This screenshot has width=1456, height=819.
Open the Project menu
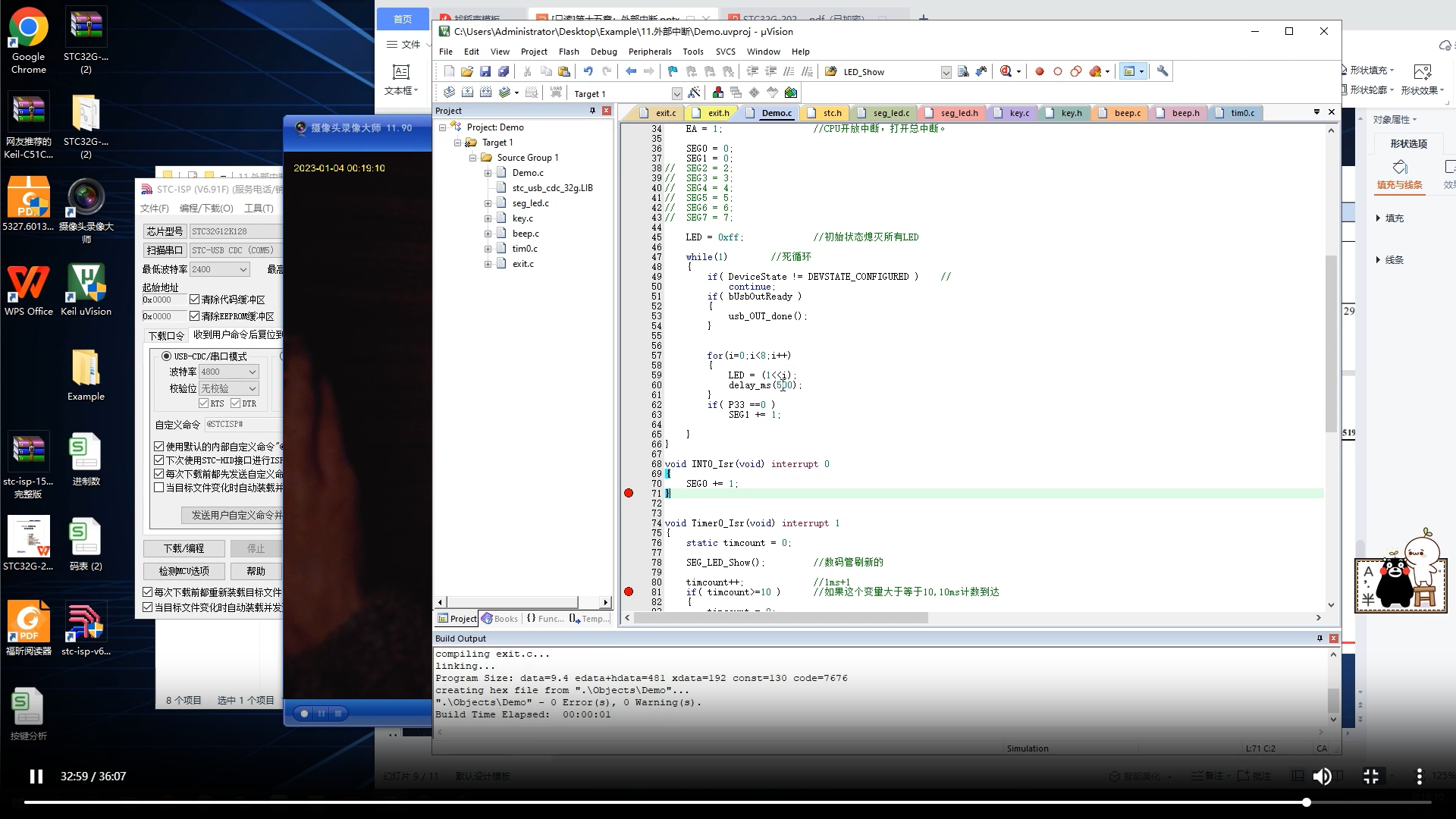[x=534, y=52]
